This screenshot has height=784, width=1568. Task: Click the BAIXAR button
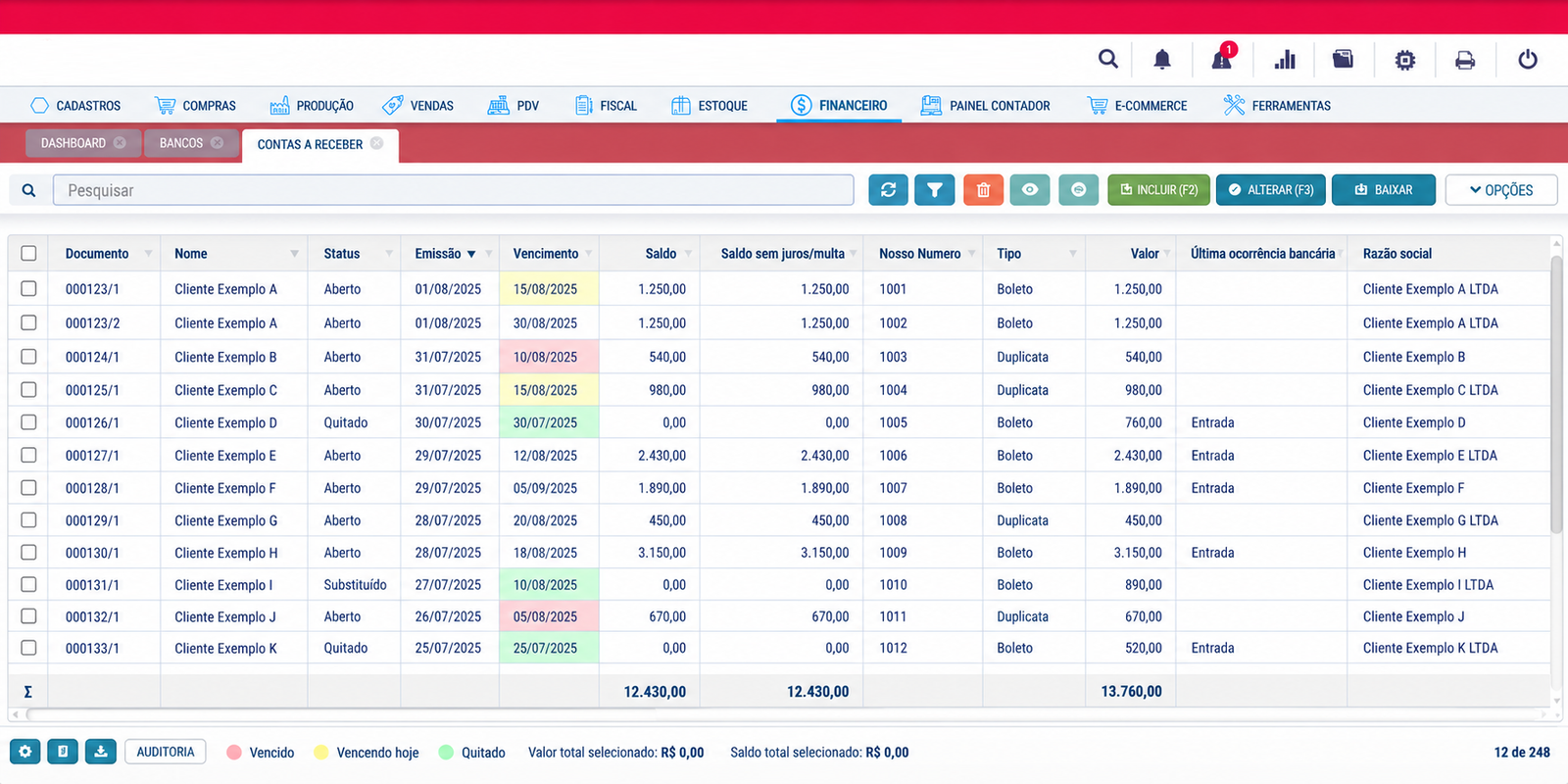pyautogui.click(x=1384, y=190)
